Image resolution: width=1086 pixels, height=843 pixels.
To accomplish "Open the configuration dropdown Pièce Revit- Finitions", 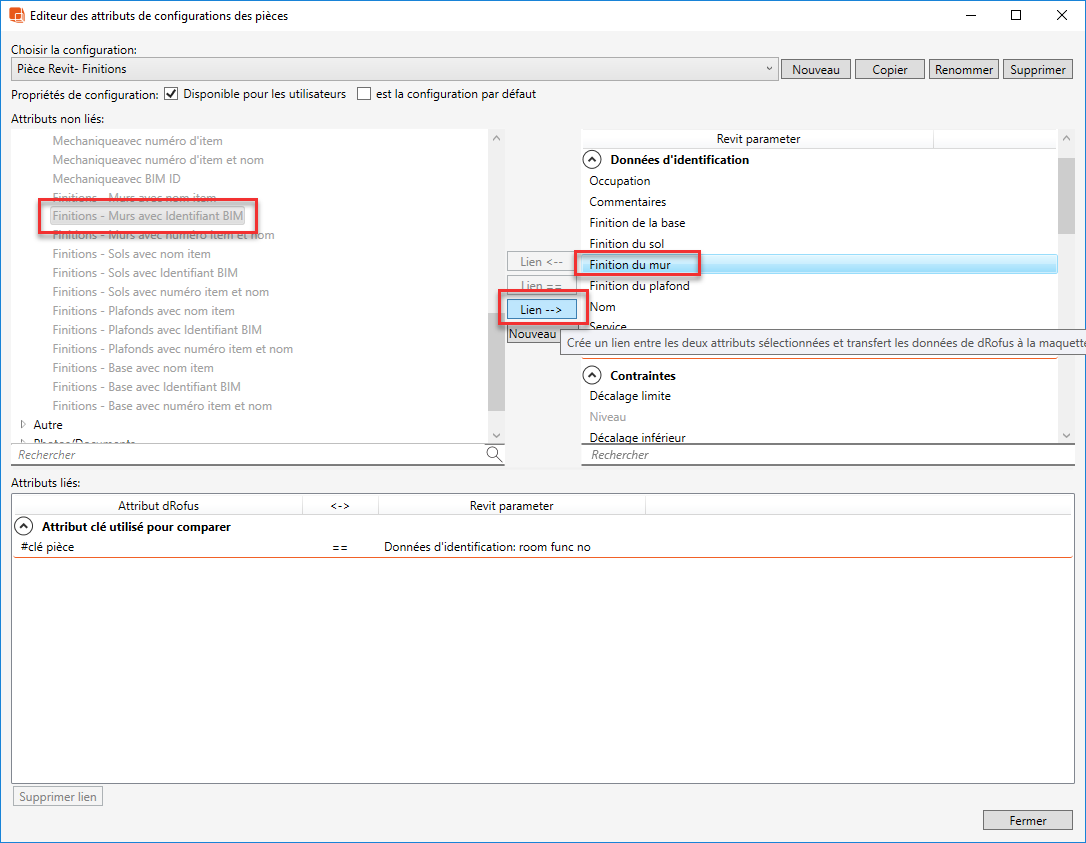I will pos(768,69).
